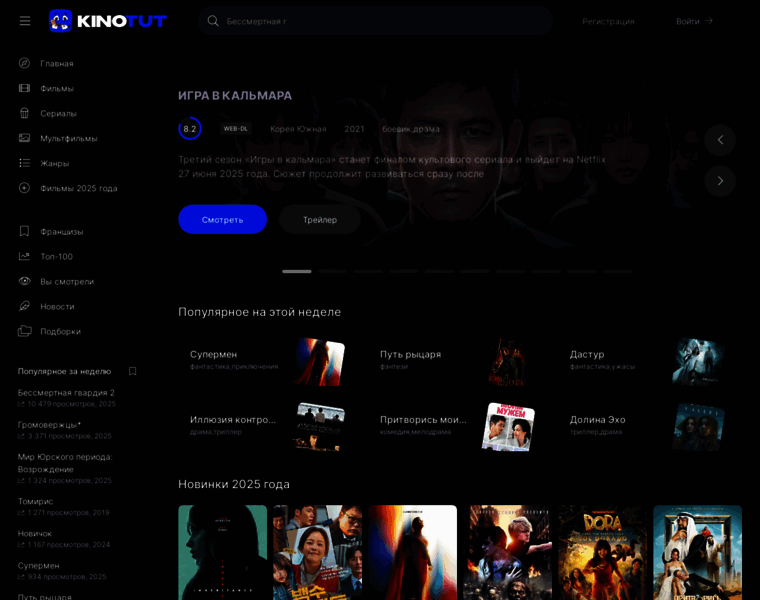Click the Подборки sidebar label
This screenshot has width=760, height=600.
point(60,332)
